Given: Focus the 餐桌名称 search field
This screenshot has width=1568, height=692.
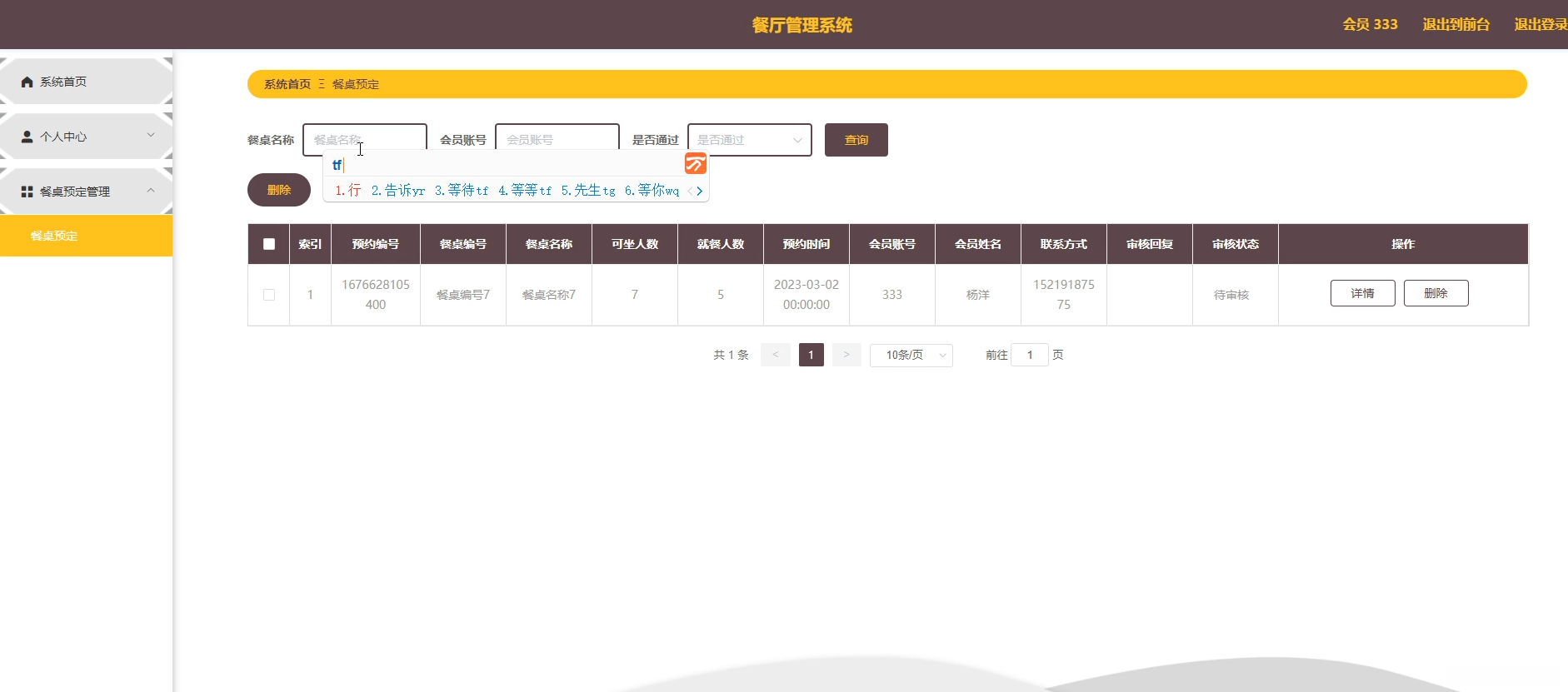Looking at the screenshot, I should coord(365,140).
